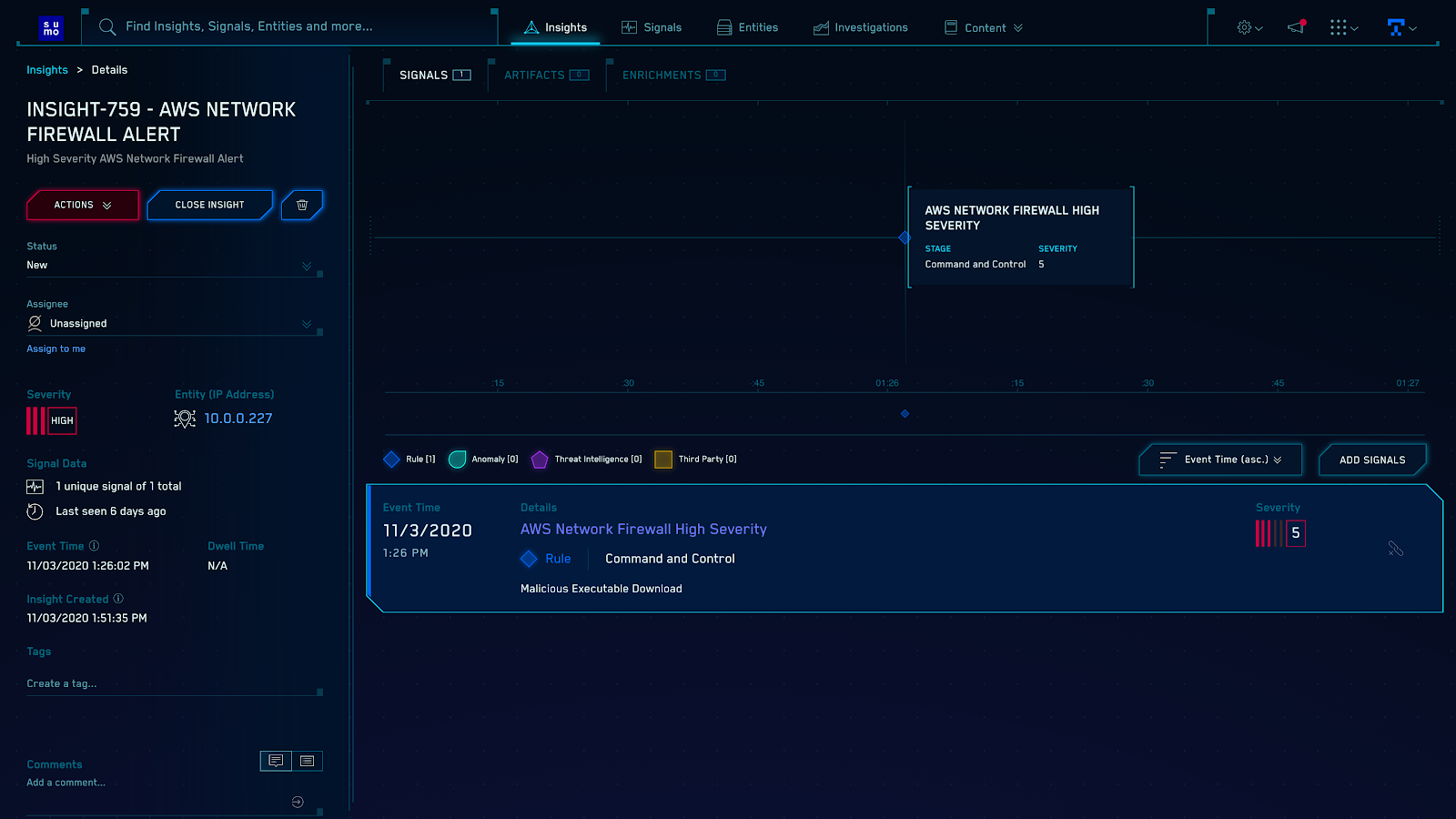
Task: Click the unlink signal icon
Action: tap(1396, 549)
